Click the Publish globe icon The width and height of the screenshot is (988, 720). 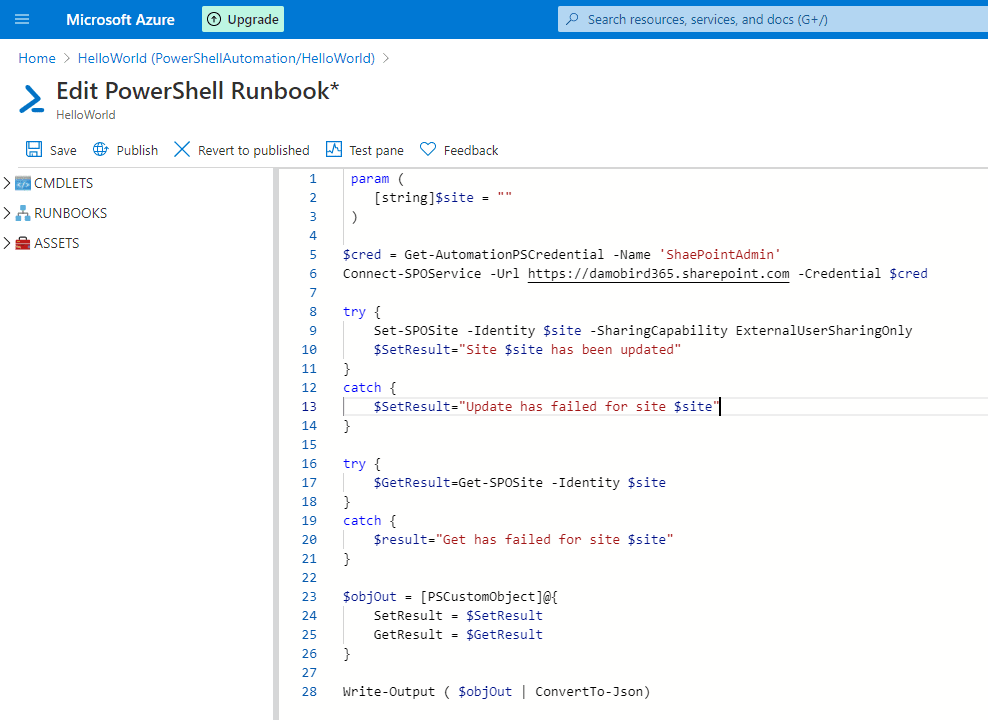[100, 150]
